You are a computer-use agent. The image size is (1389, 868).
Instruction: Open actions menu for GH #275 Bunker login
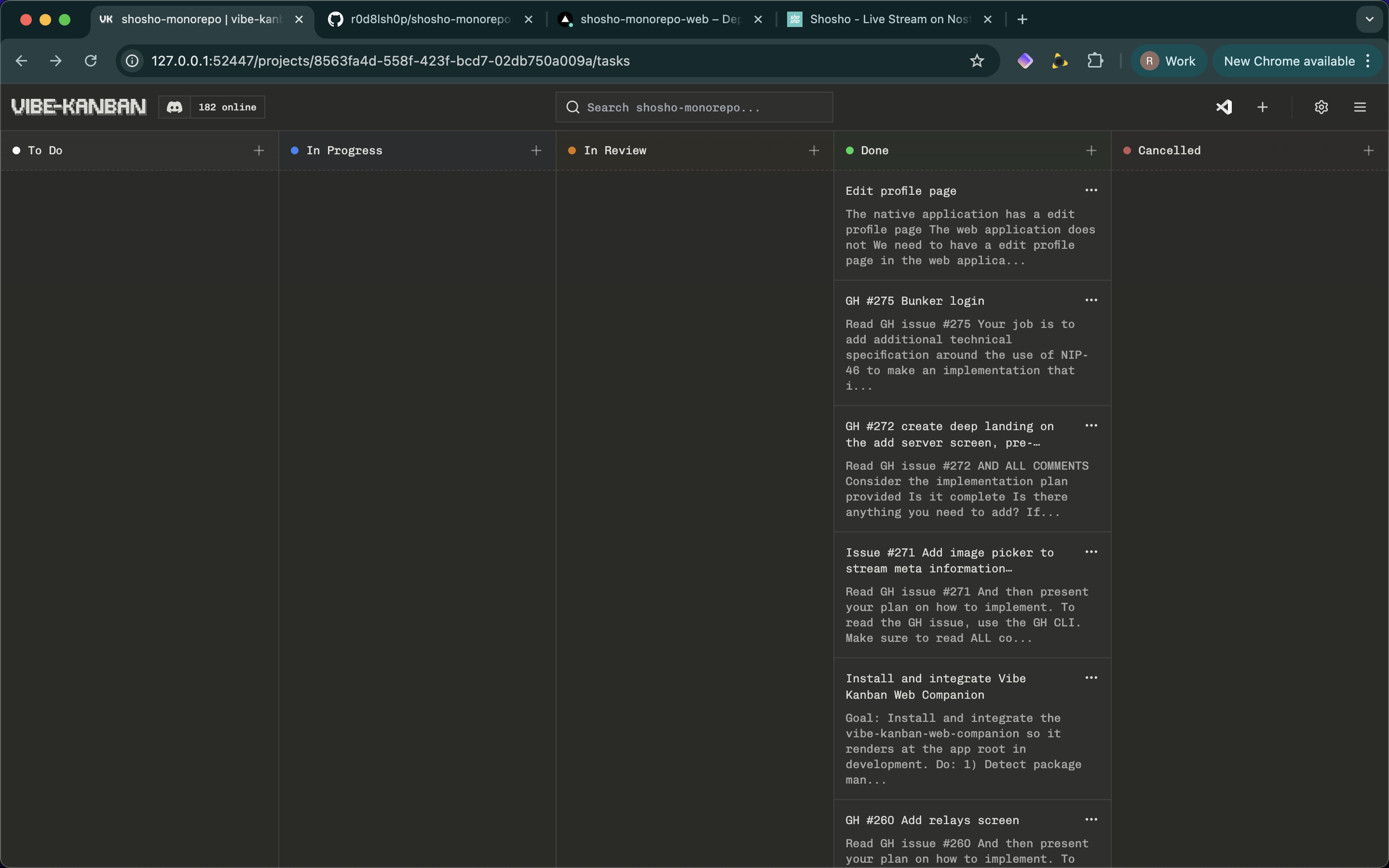1091,300
